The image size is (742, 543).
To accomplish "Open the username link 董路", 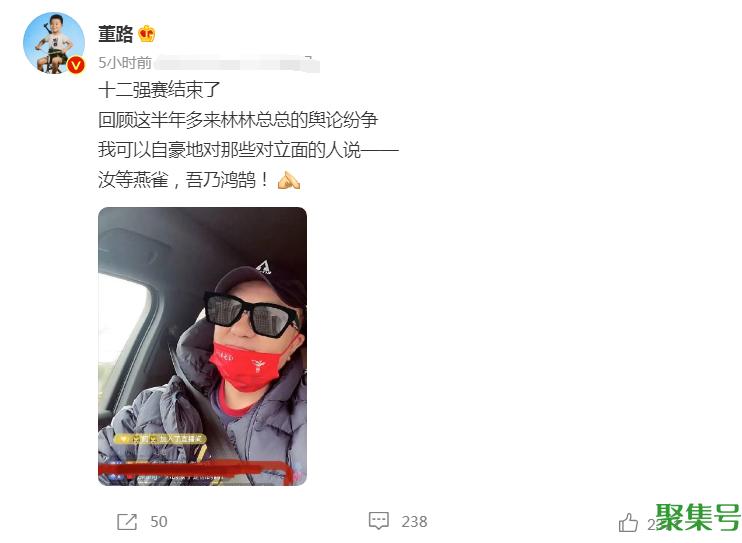I will [115, 35].
